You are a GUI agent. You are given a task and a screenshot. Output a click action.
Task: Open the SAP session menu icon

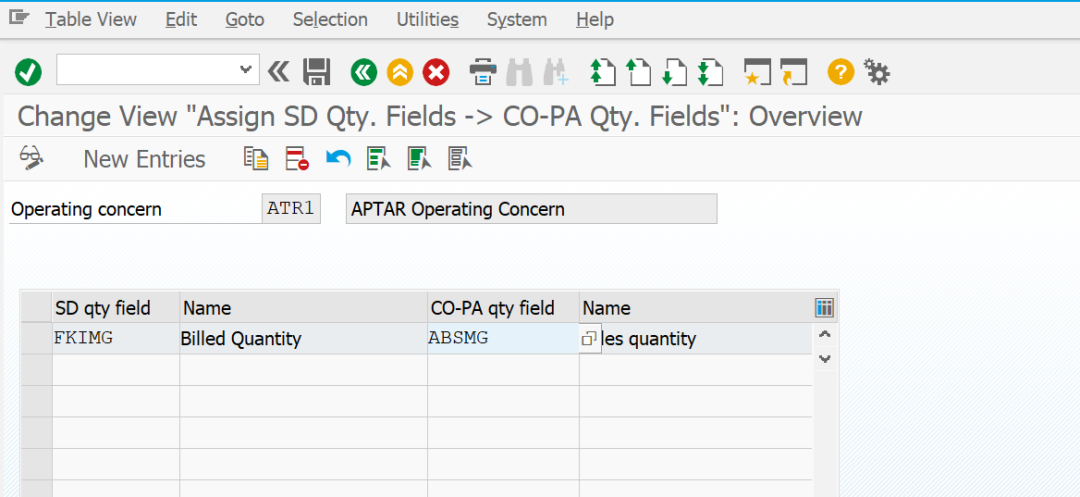click(19, 19)
